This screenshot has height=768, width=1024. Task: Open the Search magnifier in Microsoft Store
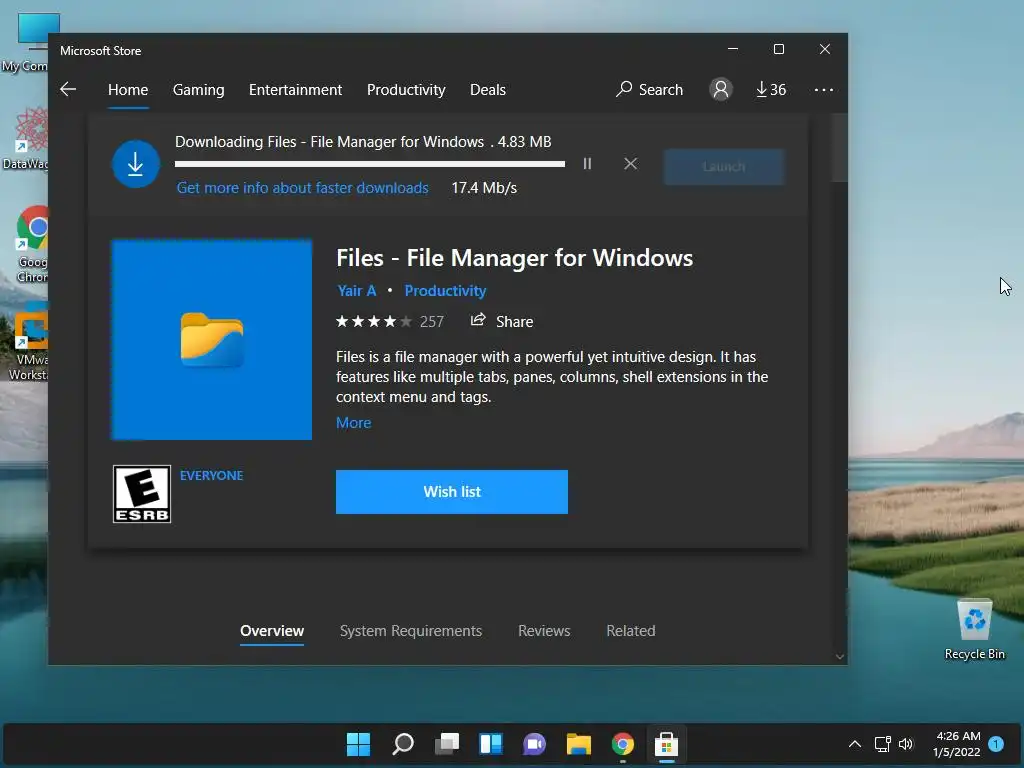click(649, 89)
